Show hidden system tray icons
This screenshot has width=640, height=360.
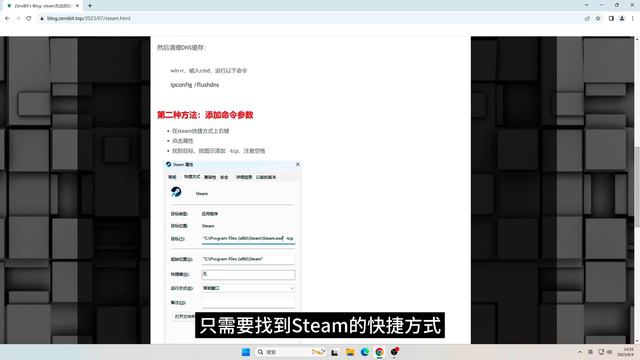[580, 352]
